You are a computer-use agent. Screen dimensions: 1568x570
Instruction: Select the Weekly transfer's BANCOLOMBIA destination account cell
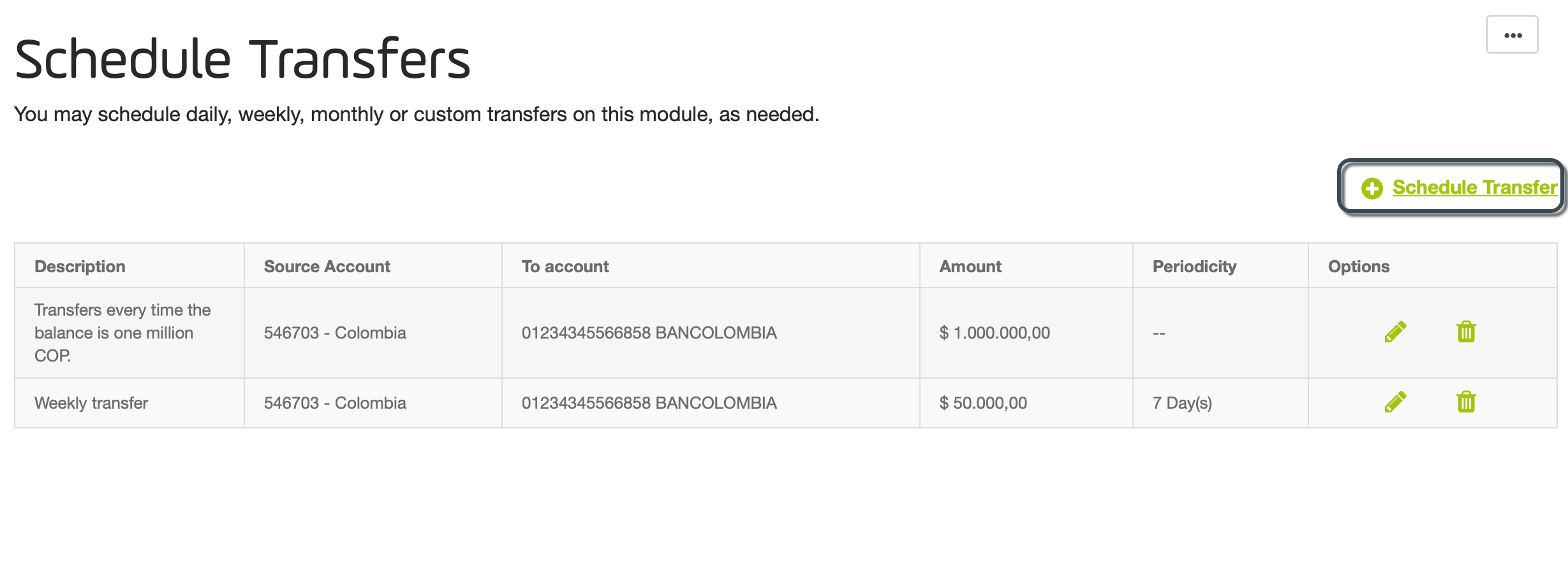pos(711,403)
